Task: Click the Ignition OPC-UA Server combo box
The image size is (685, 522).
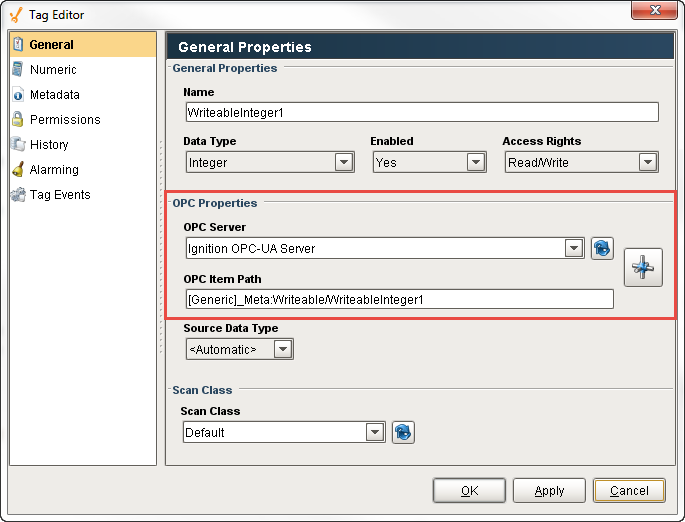Action: click(385, 248)
